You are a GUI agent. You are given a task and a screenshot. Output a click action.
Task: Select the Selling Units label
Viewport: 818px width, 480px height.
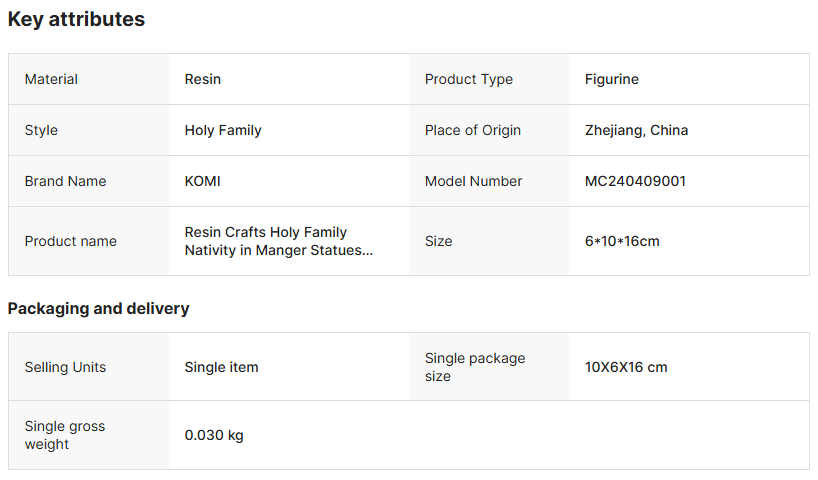coord(65,367)
